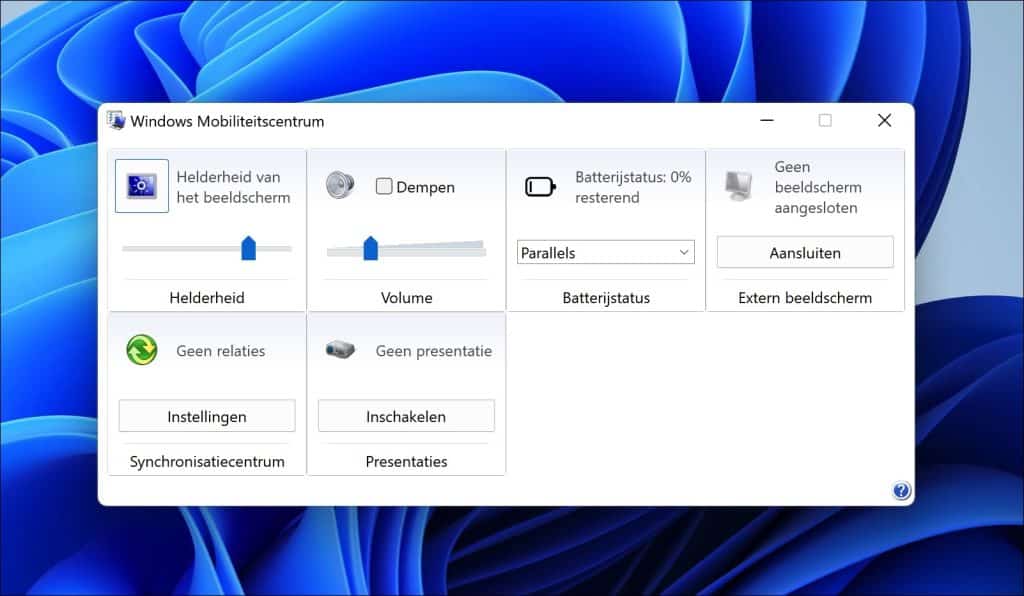This screenshot has width=1024, height=596.
Task: Click the Mobility Center title bar icon
Action: pos(116,121)
